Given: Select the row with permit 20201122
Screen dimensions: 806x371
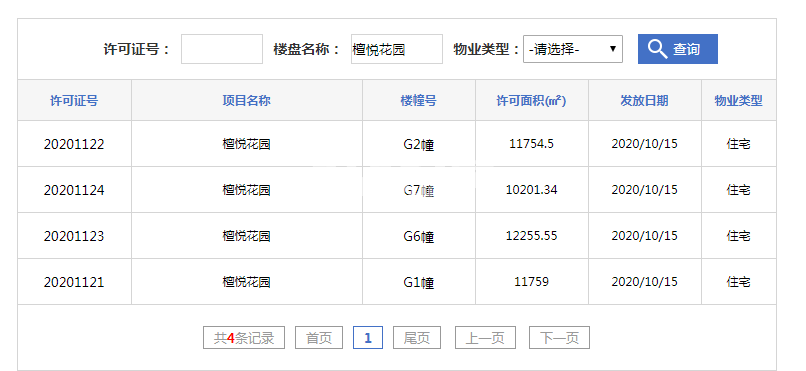Looking at the screenshot, I should click(397, 144).
